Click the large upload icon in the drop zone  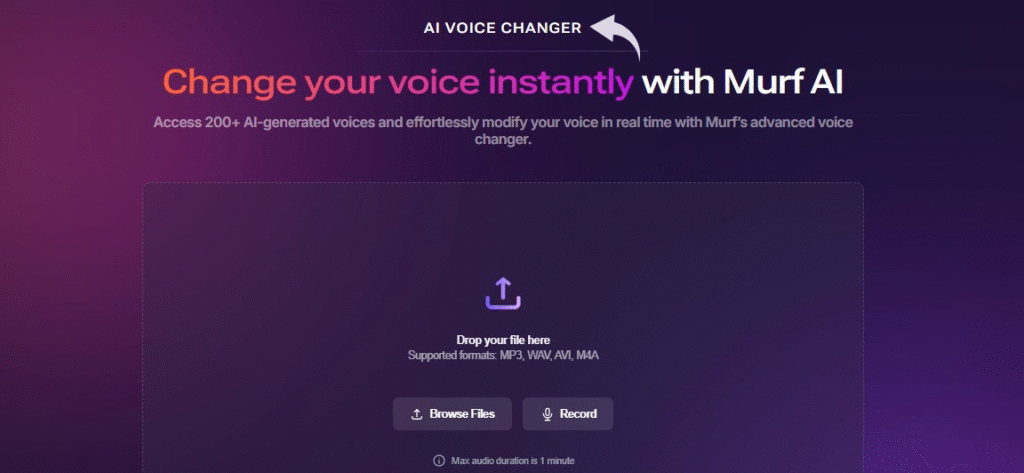[x=503, y=293]
